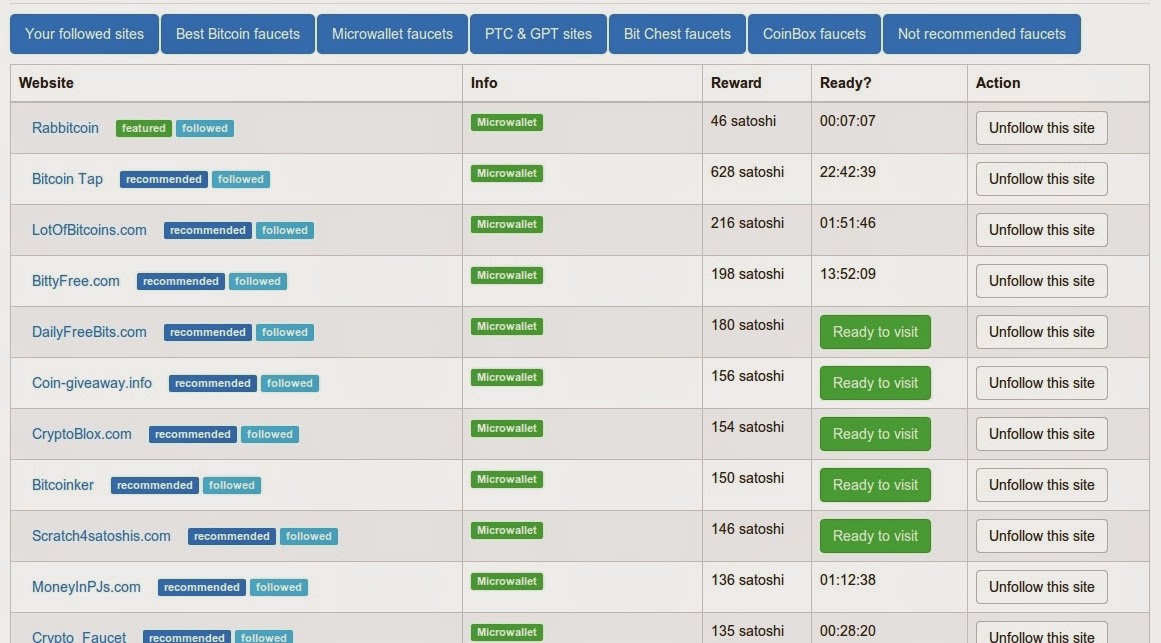Open the Coin-giveaway.info link
The image size is (1161, 643).
92,384
